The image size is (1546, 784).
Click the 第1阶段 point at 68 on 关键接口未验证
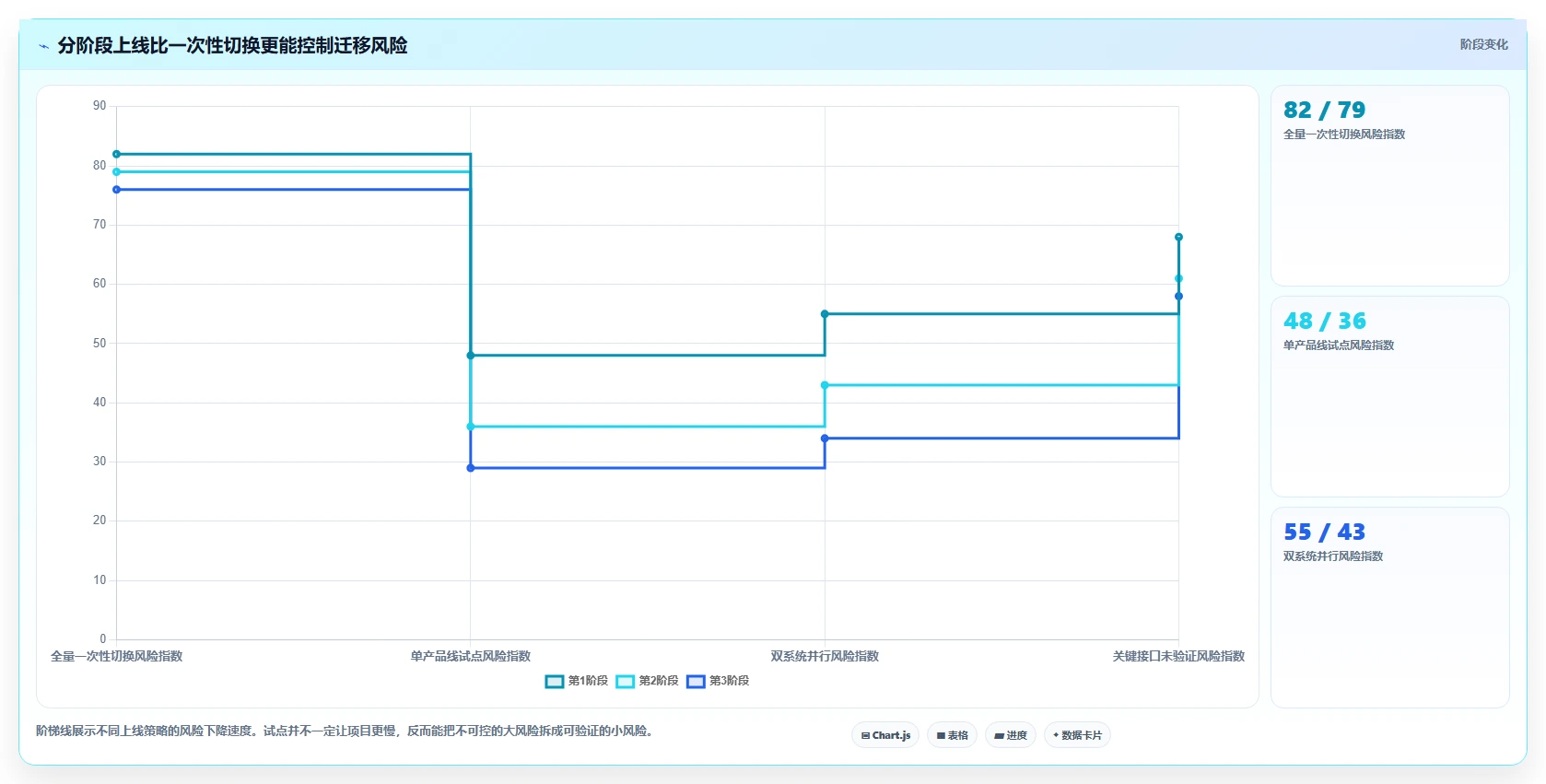(1178, 237)
